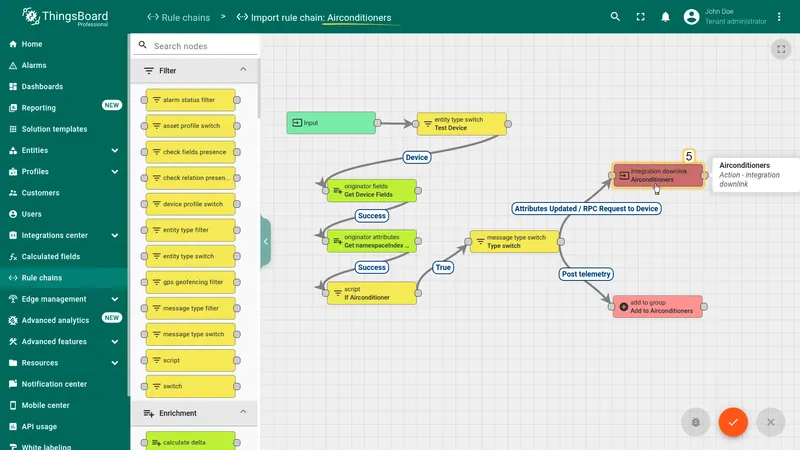Select gps geofencing filter node in library
The image size is (800, 450).
tap(190, 282)
